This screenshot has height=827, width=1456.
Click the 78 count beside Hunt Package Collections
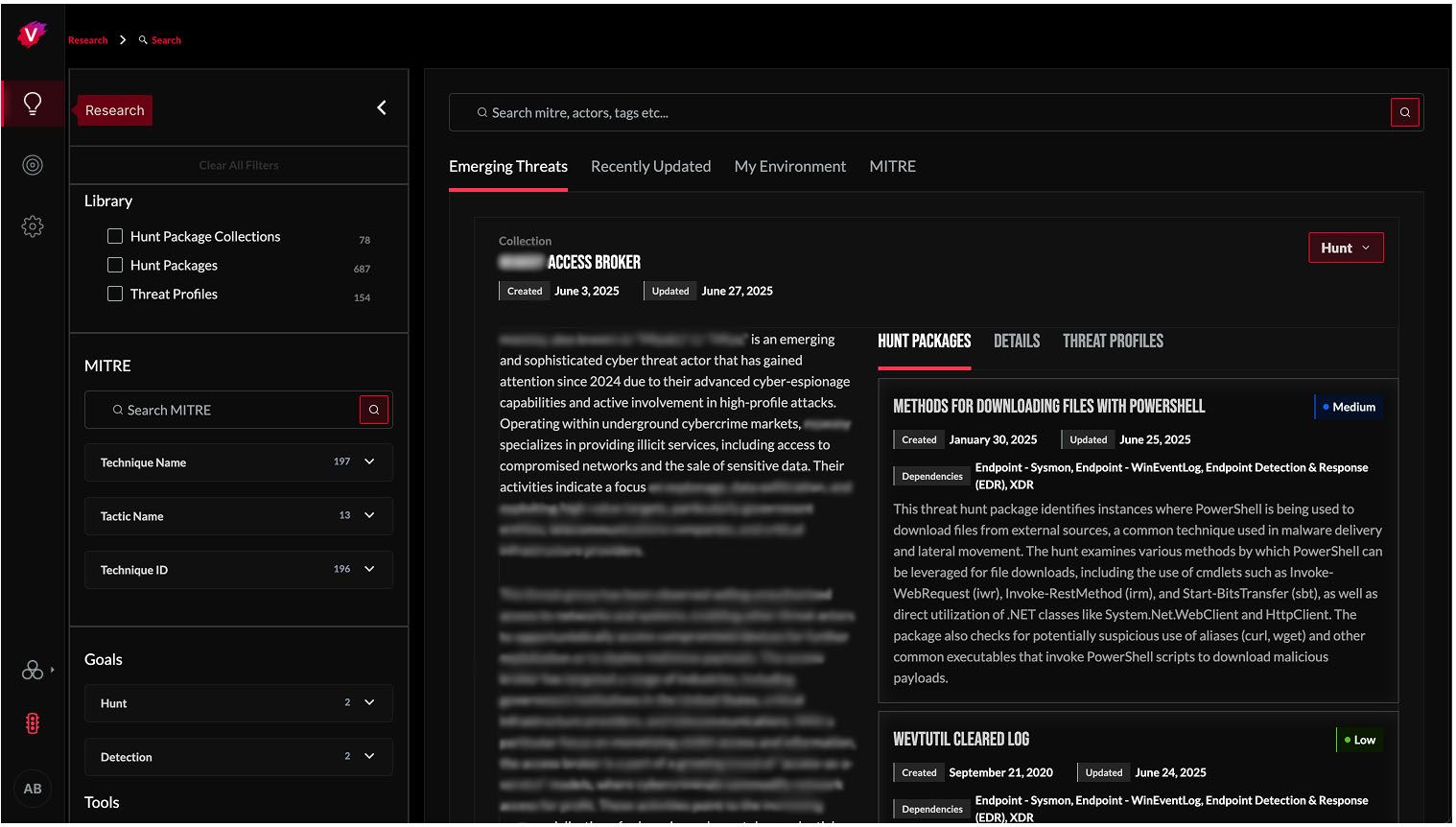point(364,240)
